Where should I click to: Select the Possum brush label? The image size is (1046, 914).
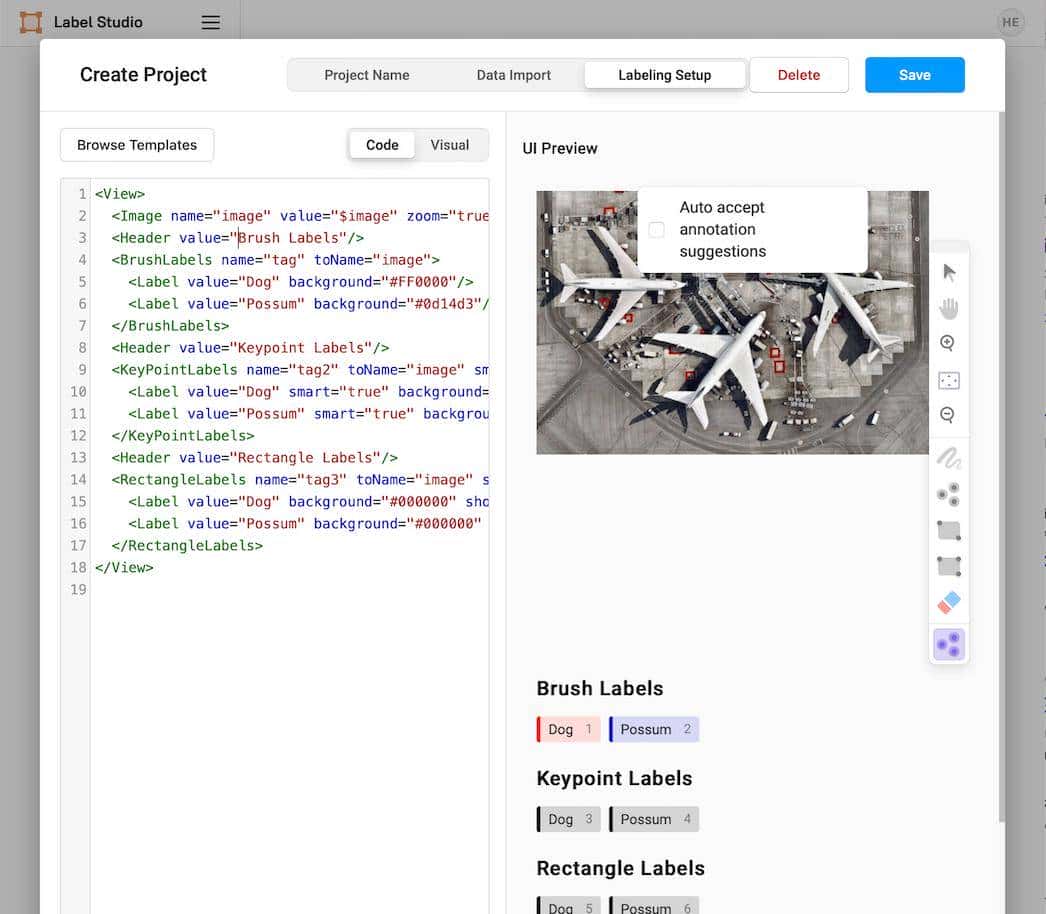[654, 729]
